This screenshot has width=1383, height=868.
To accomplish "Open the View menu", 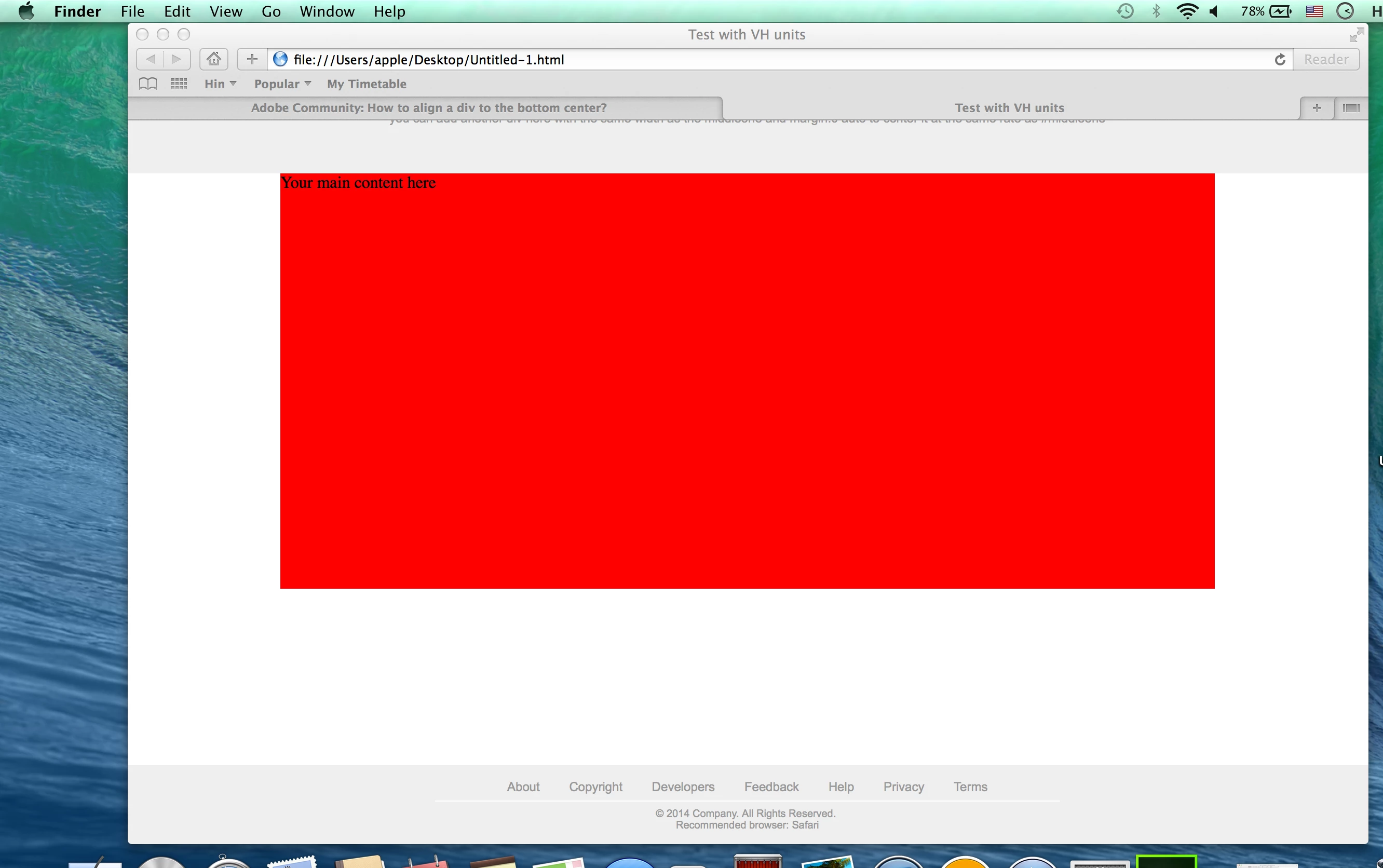I will [x=226, y=11].
